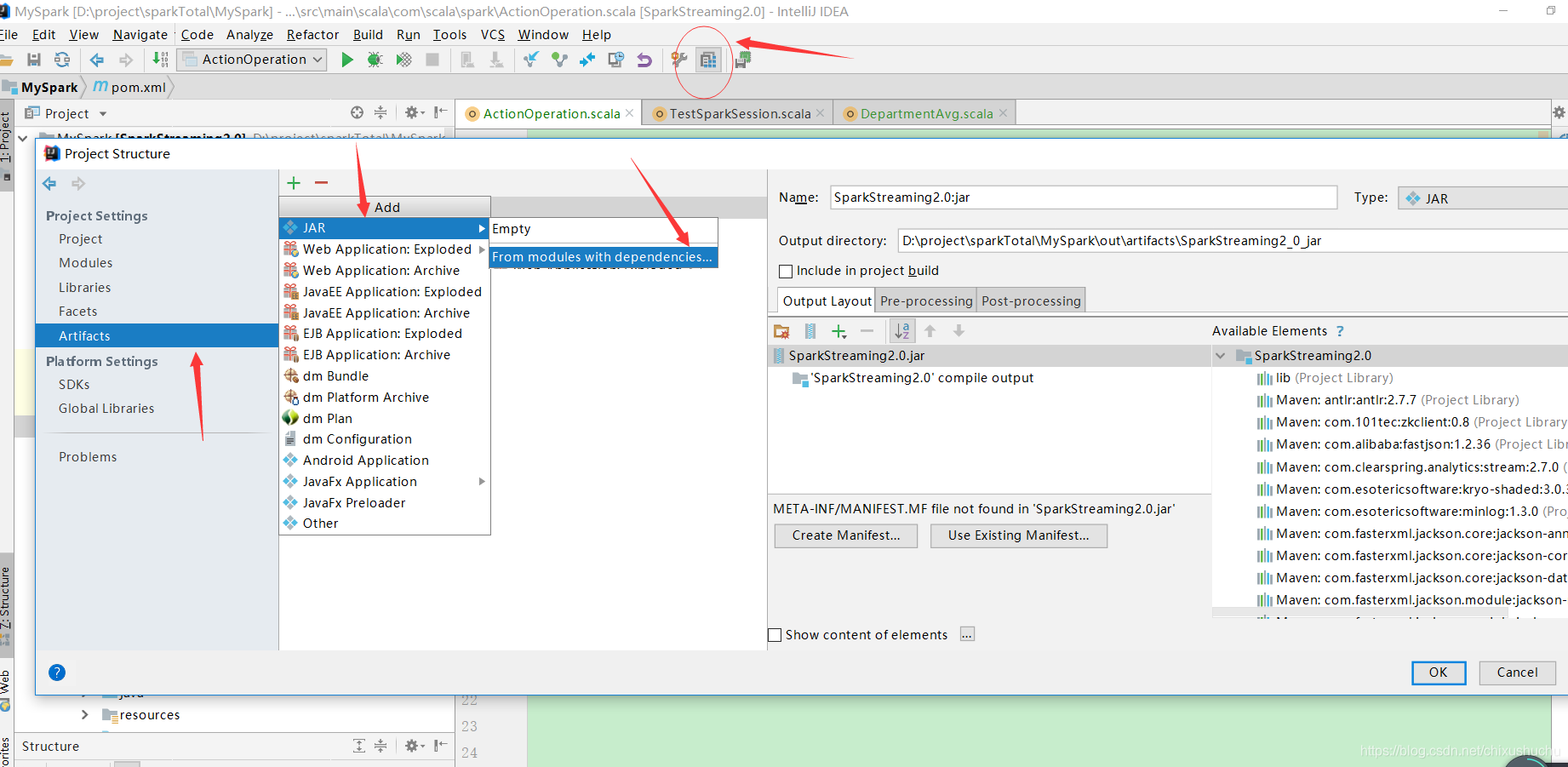Select Modules in Project Settings
Screen dimensions: 1568x767
click(86, 263)
